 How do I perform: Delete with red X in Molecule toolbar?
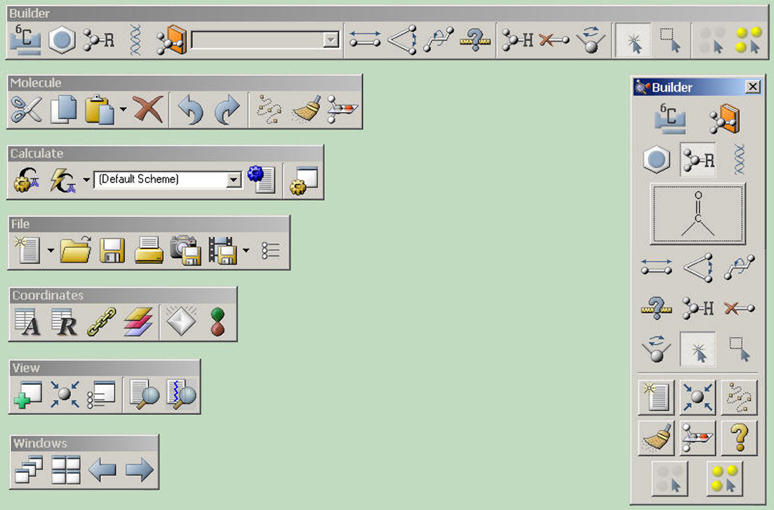(148, 109)
